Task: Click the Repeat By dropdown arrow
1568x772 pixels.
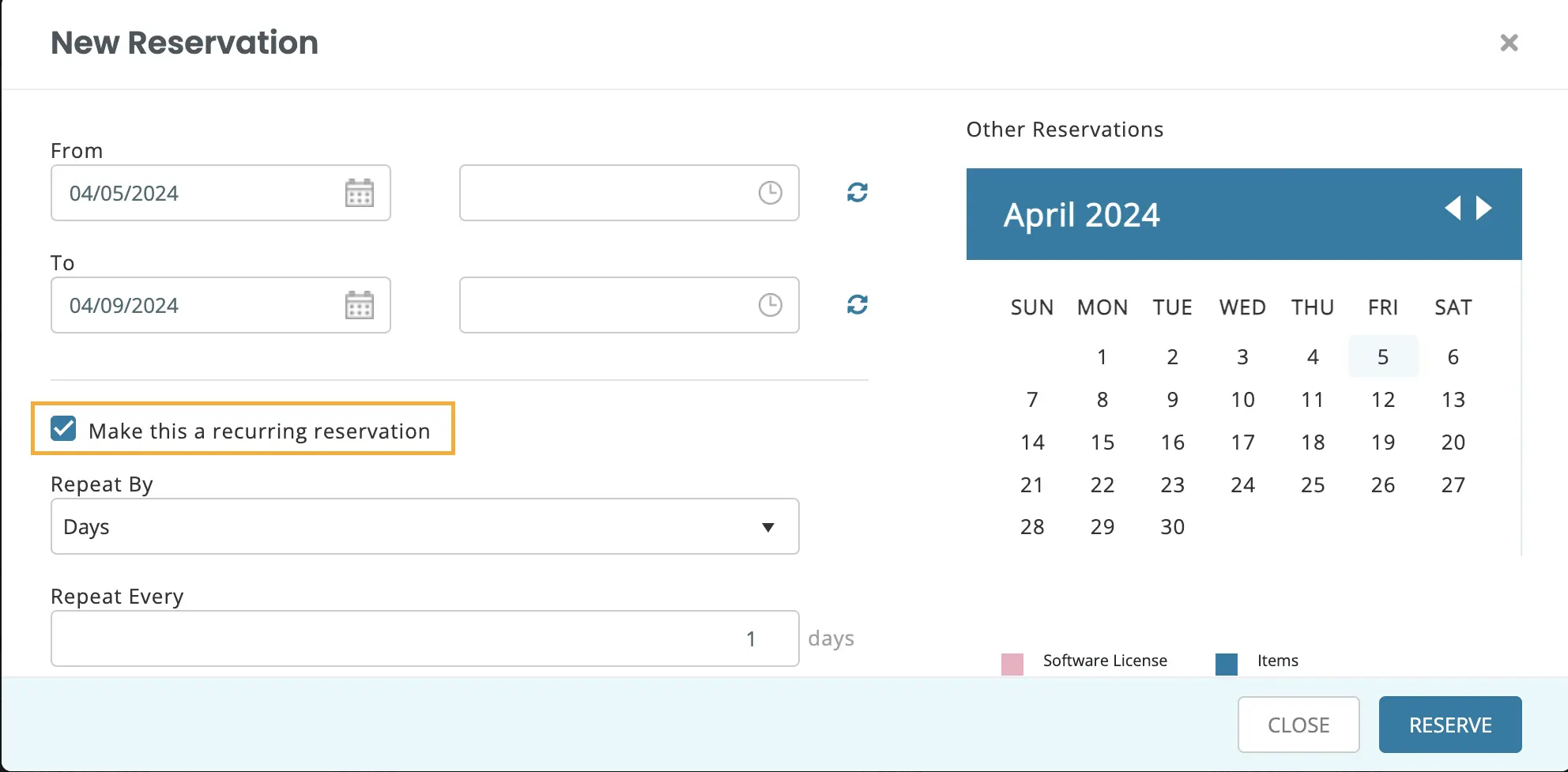Action: (x=768, y=526)
